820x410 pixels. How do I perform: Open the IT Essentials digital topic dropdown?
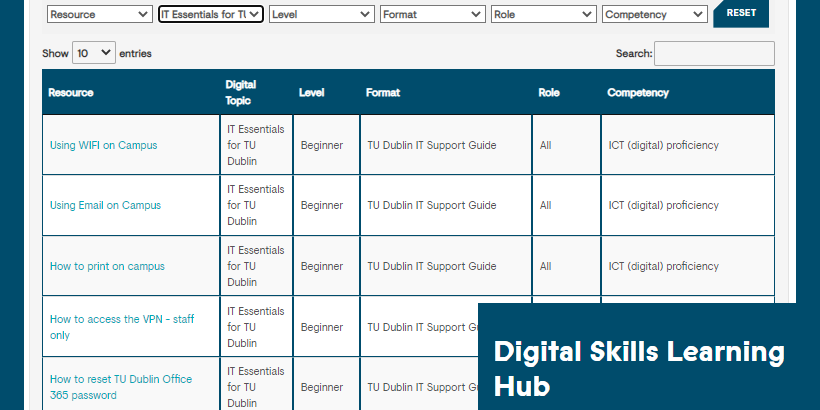pyautogui.click(x=211, y=14)
